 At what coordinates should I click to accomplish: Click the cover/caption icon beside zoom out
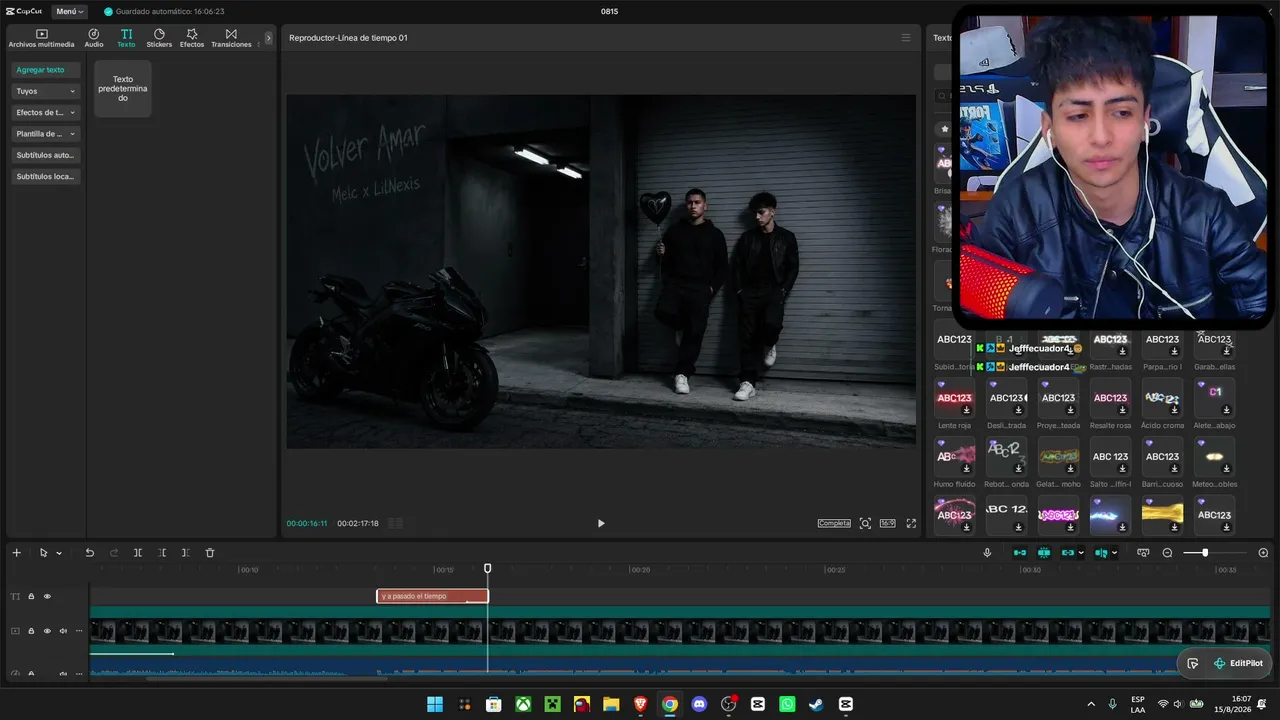pyautogui.click(x=1143, y=553)
